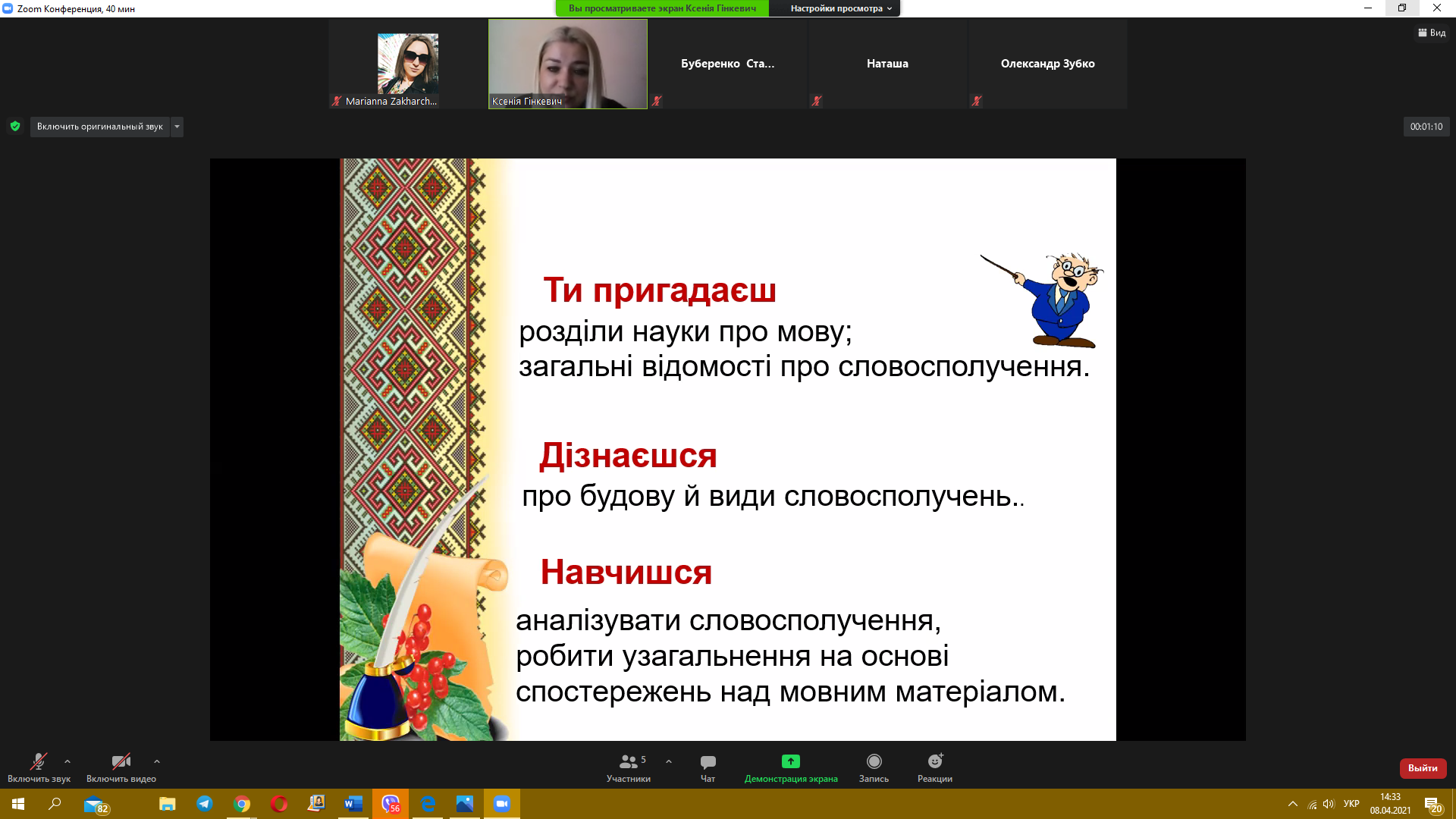The height and width of the screenshot is (819, 1456).
Task: Select Ксенія Гінкевич video thumbnail
Action: point(567,64)
